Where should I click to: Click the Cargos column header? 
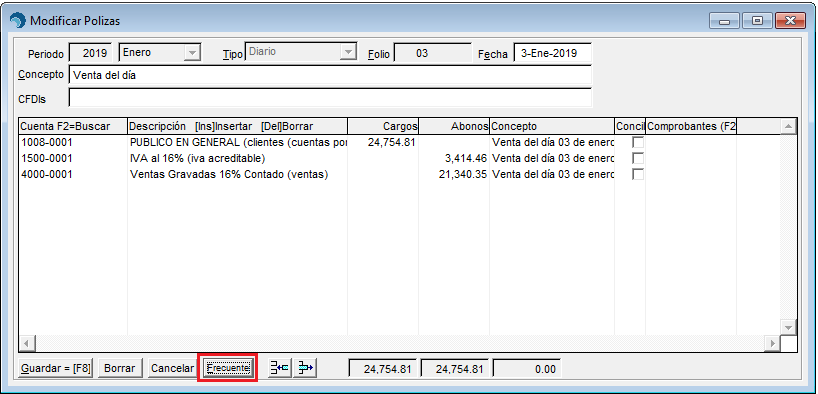(383, 126)
